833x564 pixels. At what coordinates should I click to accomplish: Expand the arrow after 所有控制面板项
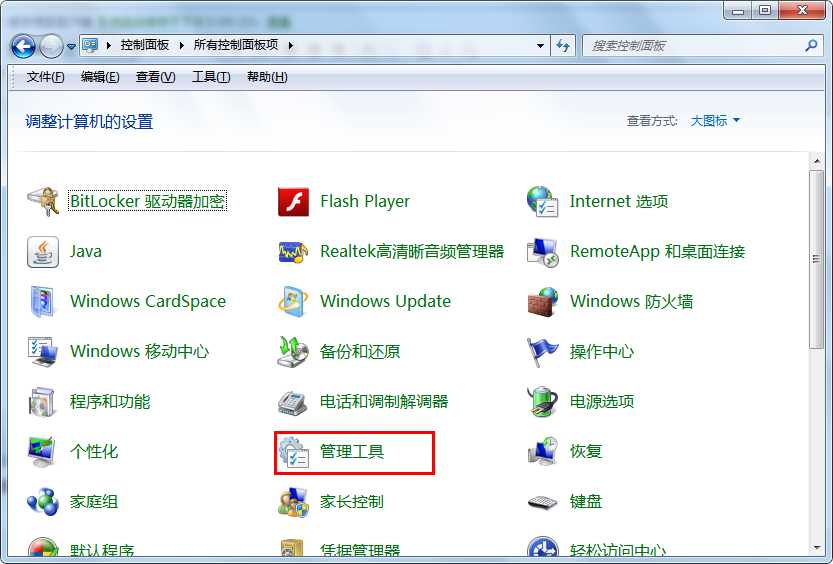pyautogui.click(x=291, y=46)
